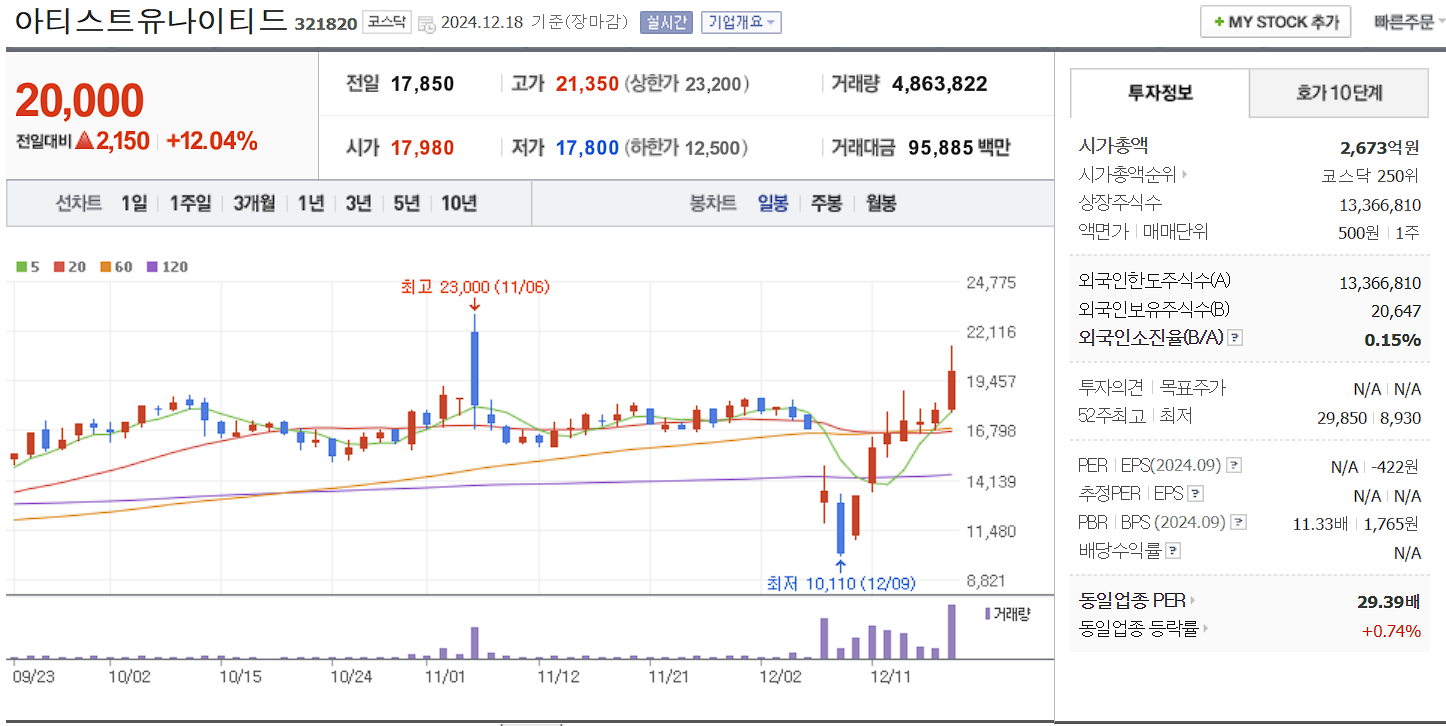Open help icon beside 추정PER | EPS
Screen dimensions: 1446x726
tap(1195, 494)
